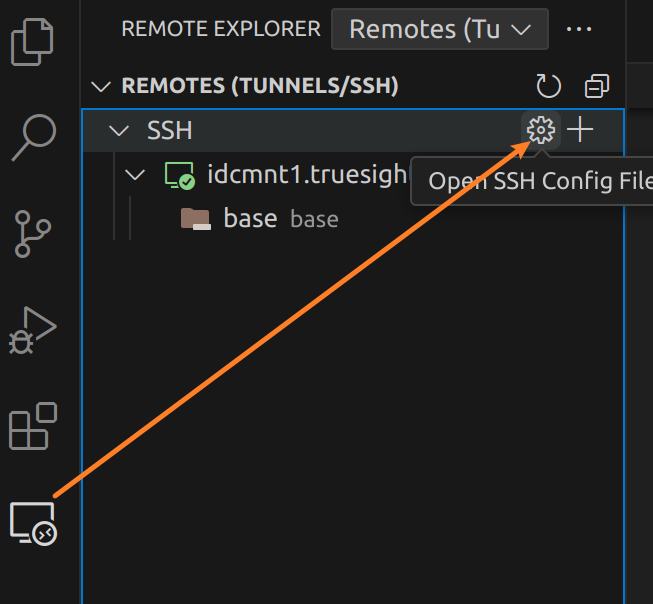Viewport: 653px width, 604px height.
Task: Collapse the idcmnt1.truesigh host chevron
Action: click(135, 176)
